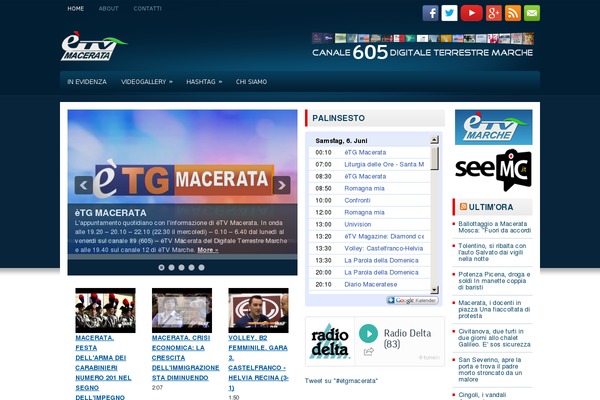Go to next slide in slider
The image size is (600, 400).
pyautogui.click(x=282, y=185)
